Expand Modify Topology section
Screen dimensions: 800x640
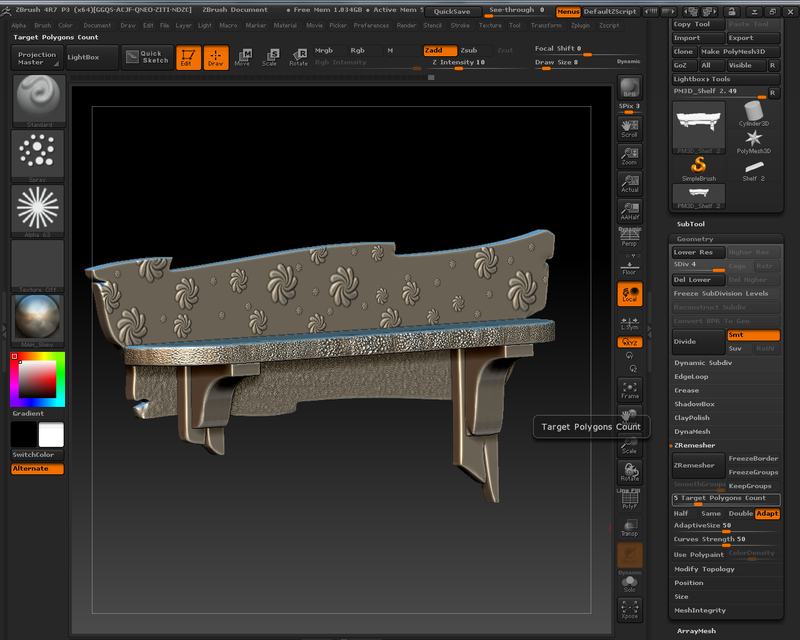tap(704, 569)
